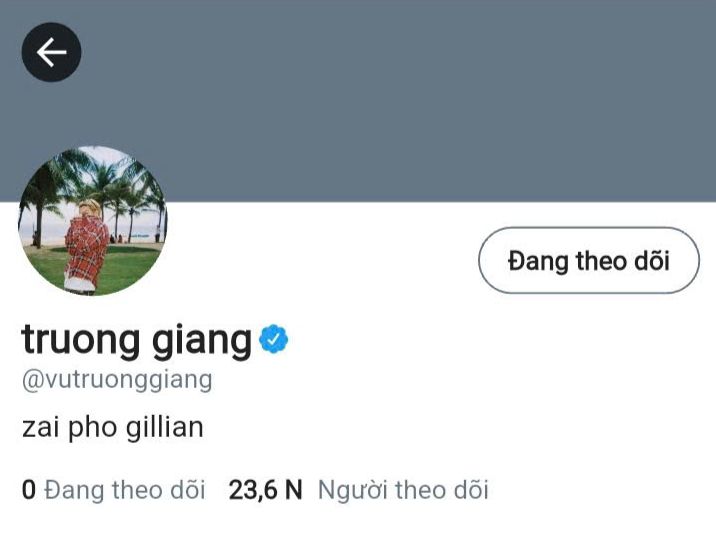Click the following count number 0
Image resolution: width=716 pixels, height=540 pixels.
(x=29, y=490)
